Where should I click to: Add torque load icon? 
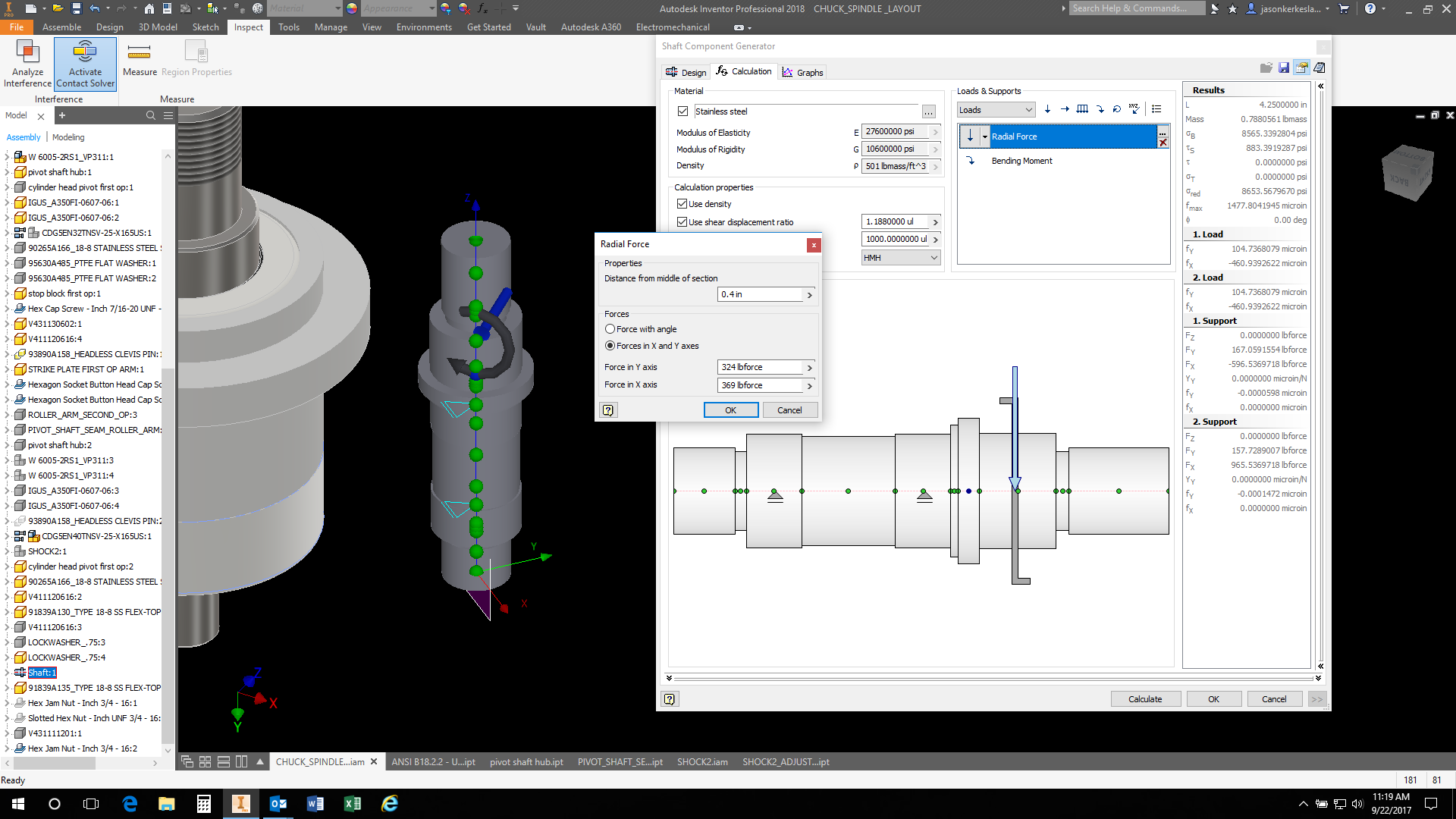[1117, 109]
